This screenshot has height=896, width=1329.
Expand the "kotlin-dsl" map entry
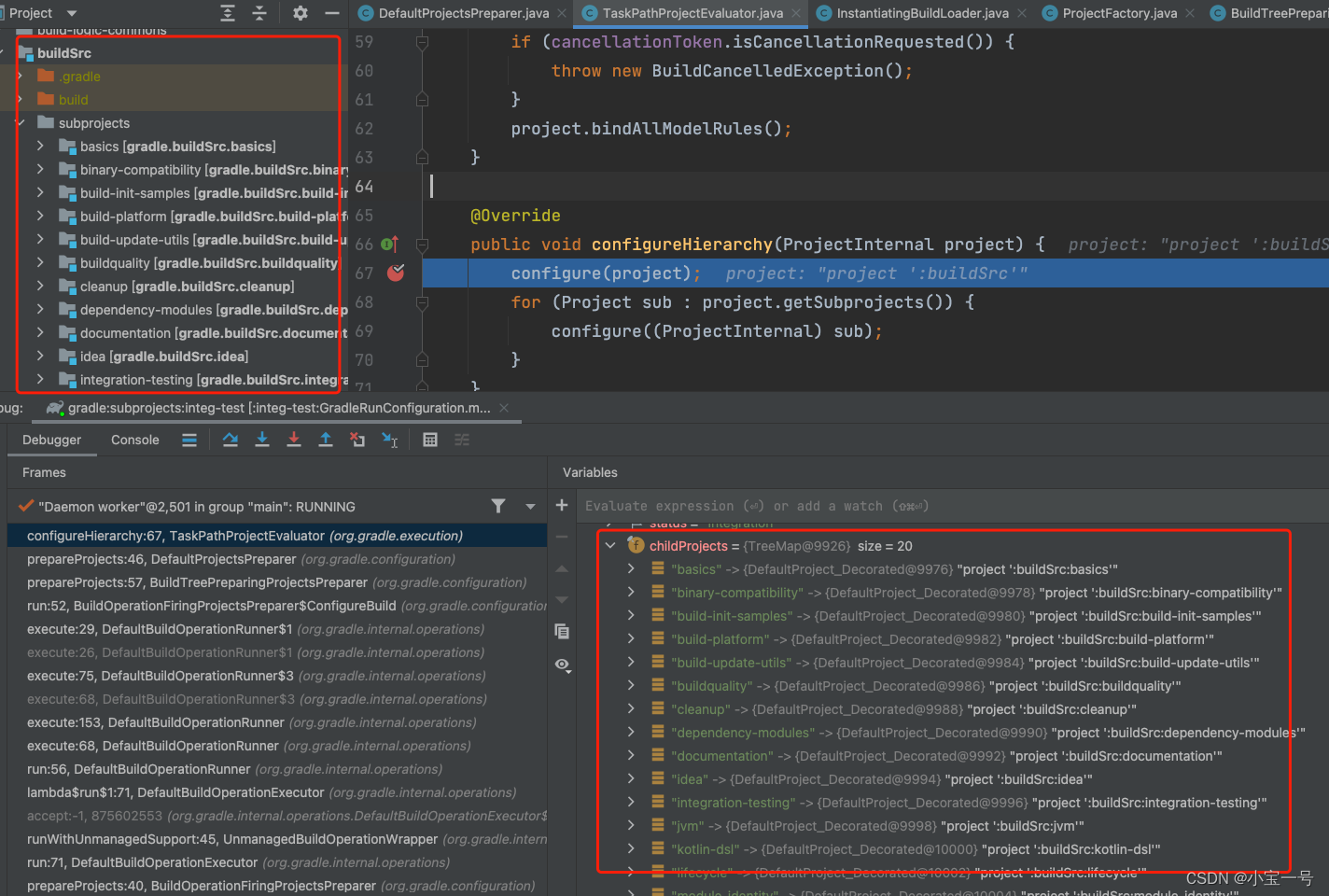631,849
